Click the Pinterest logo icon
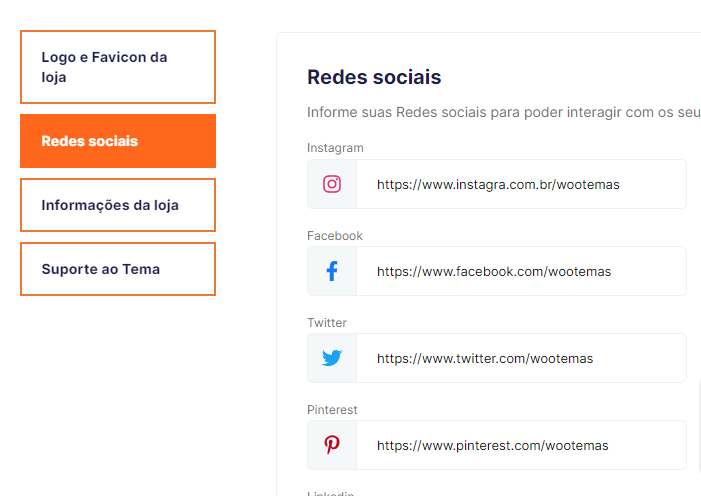The image size is (701, 496). (332, 445)
